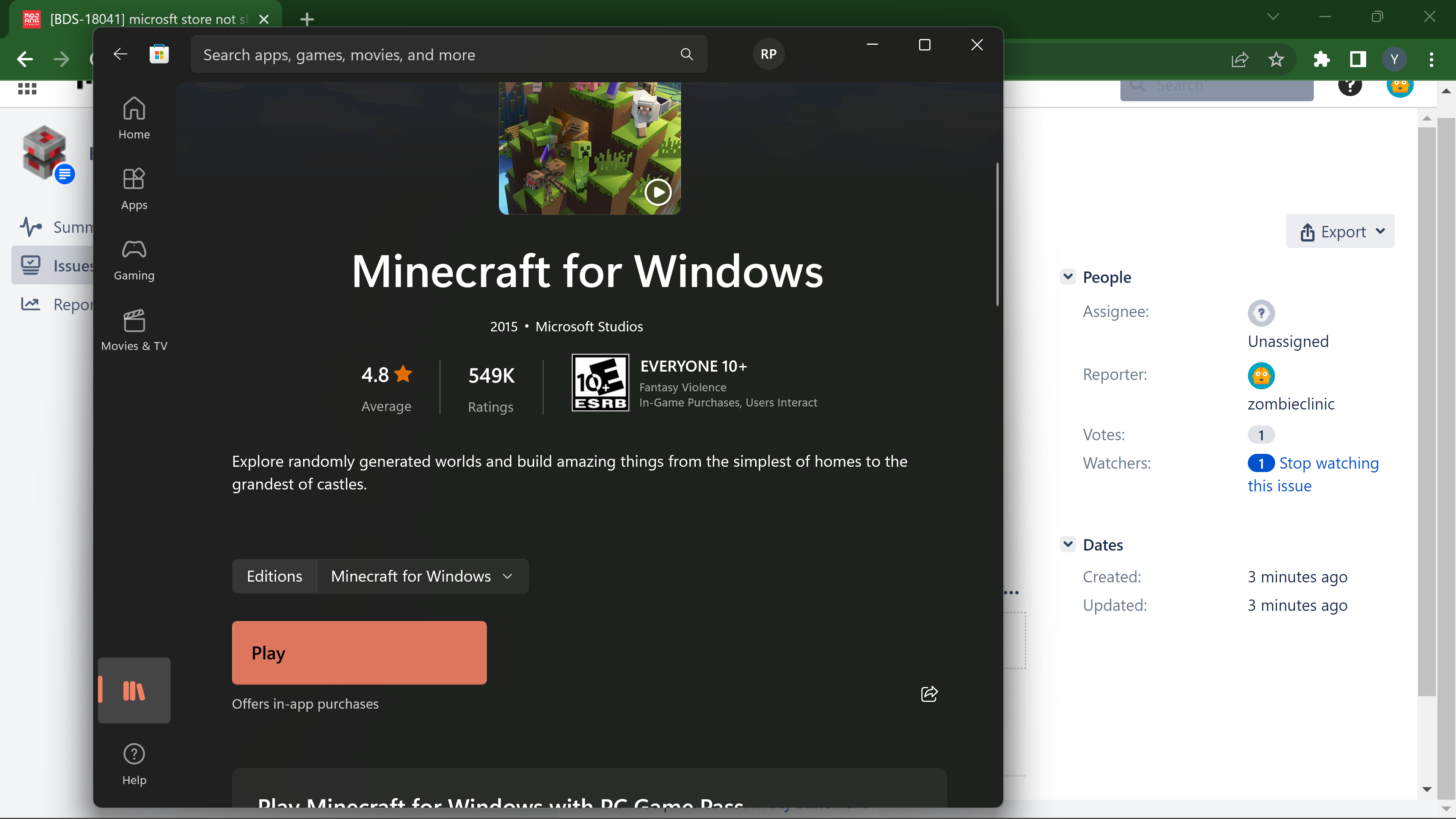Click the Play button for Minecraft

point(359,653)
